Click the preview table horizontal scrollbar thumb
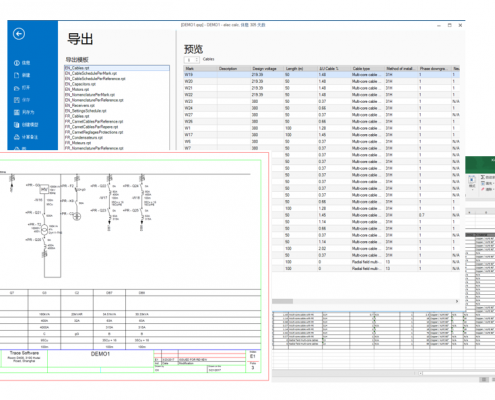 point(283,301)
